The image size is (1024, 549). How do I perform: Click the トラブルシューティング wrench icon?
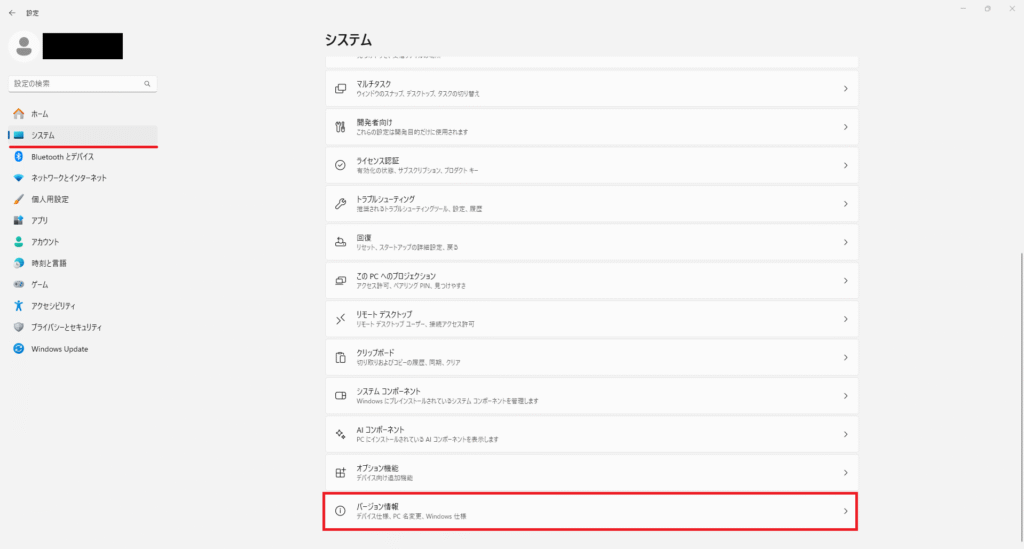(340, 203)
